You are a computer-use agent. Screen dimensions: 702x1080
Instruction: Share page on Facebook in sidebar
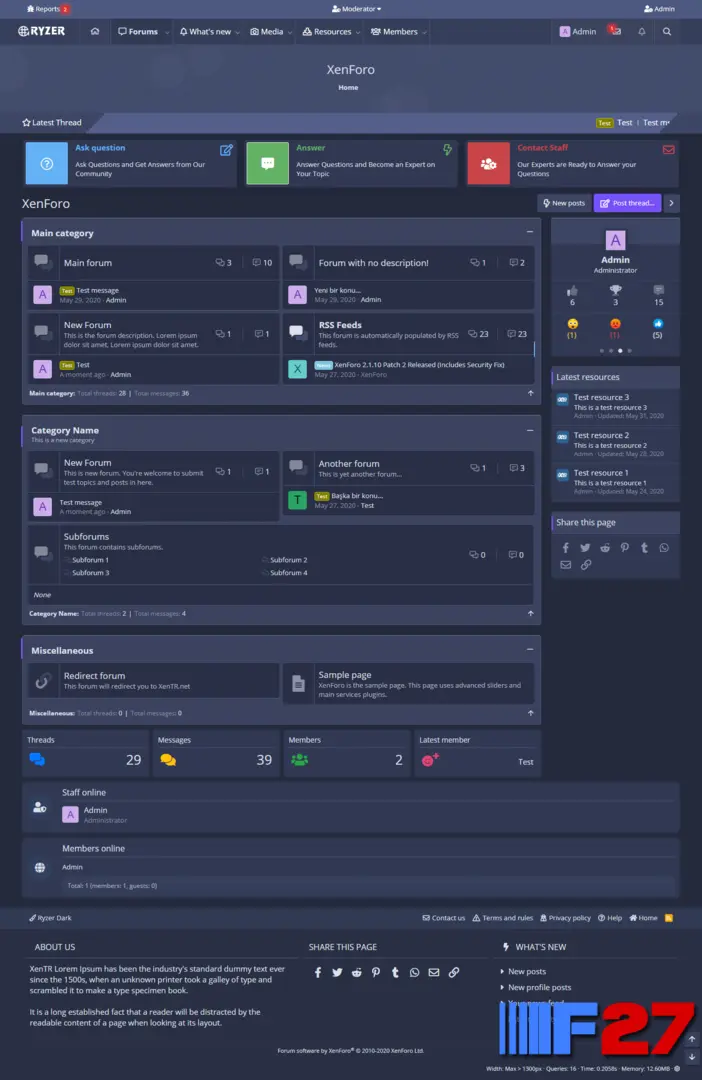(x=566, y=548)
